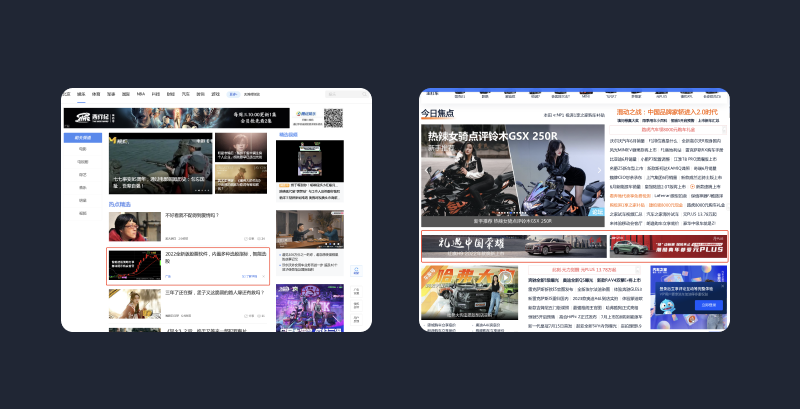This screenshot has height=409, width=800.
Task: Click the blue heading above the black video panel
Action: [x=288, y=135]
